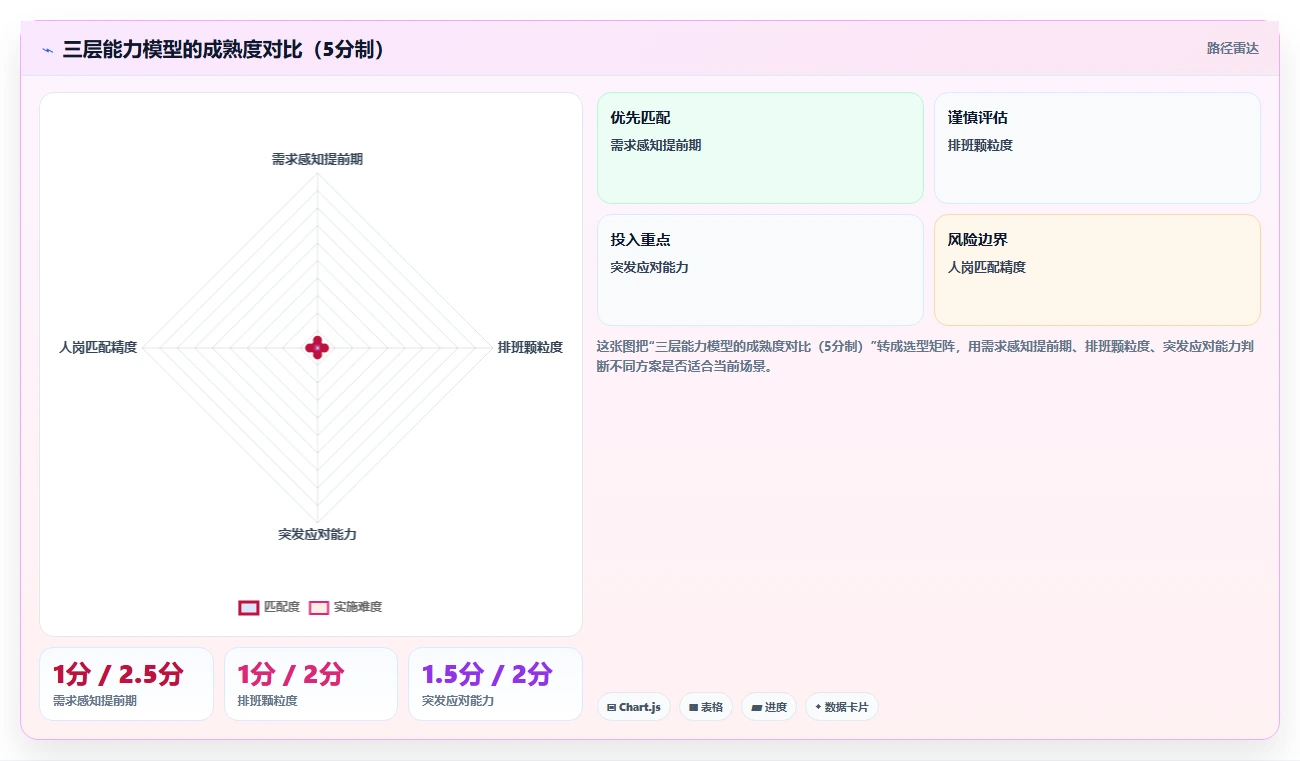The image size is (1300, 761).
Task: Click the lightning icon beside the title
Action: click(47, 50)
